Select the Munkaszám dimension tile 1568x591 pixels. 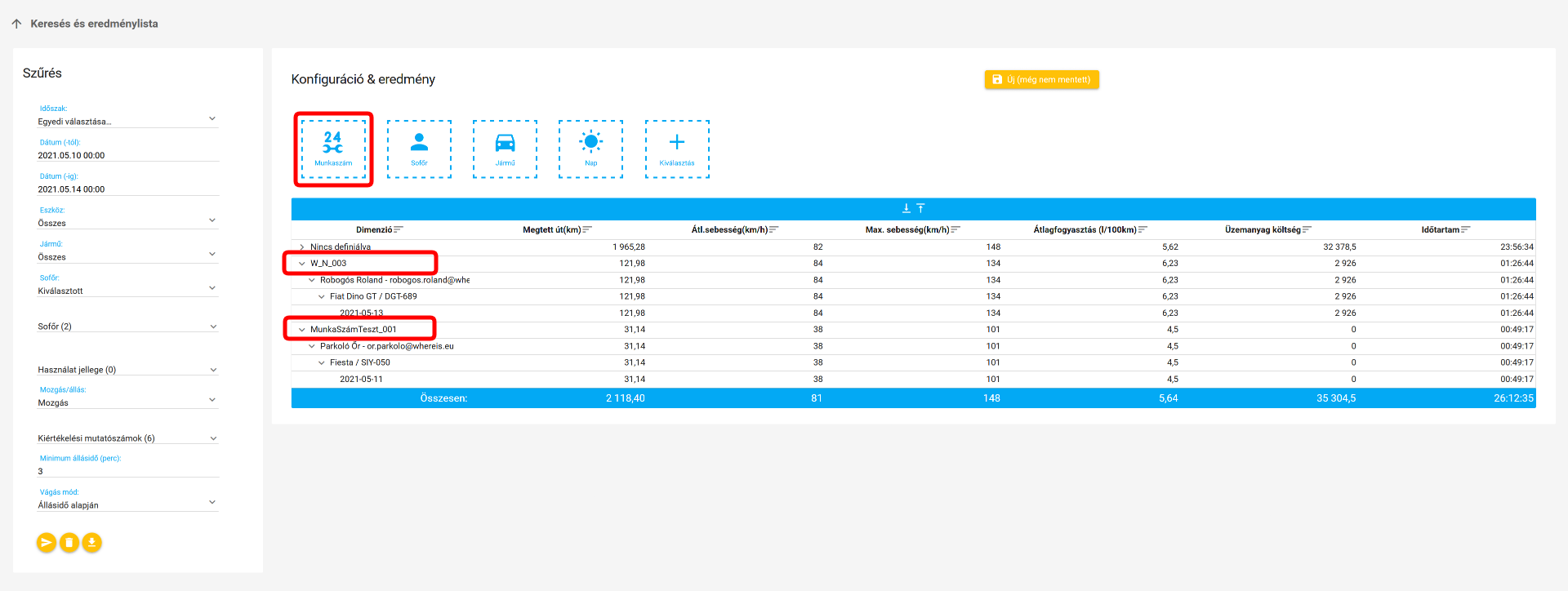333,149
